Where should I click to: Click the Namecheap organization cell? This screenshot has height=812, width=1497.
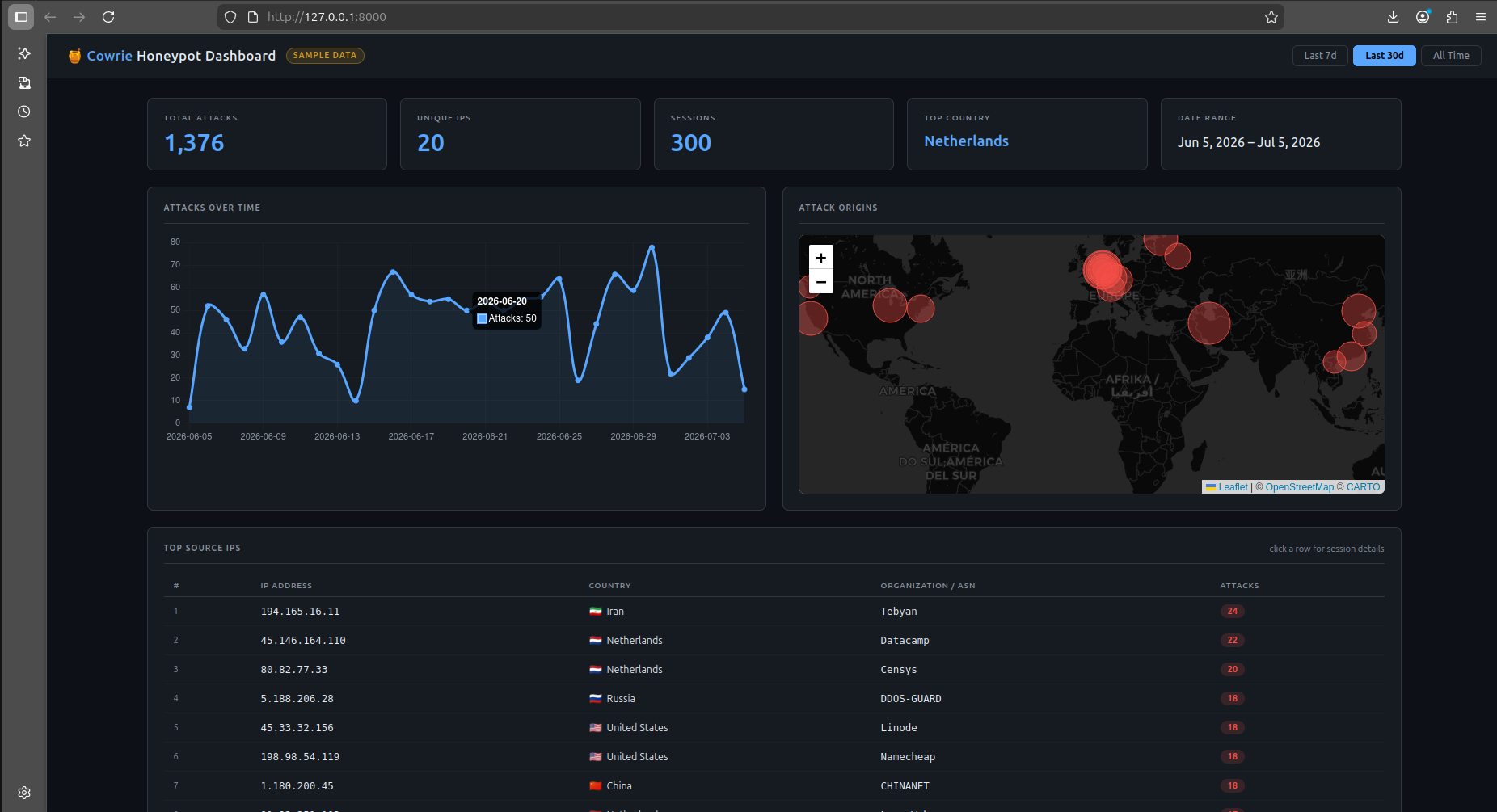click(x=908, y=757)
